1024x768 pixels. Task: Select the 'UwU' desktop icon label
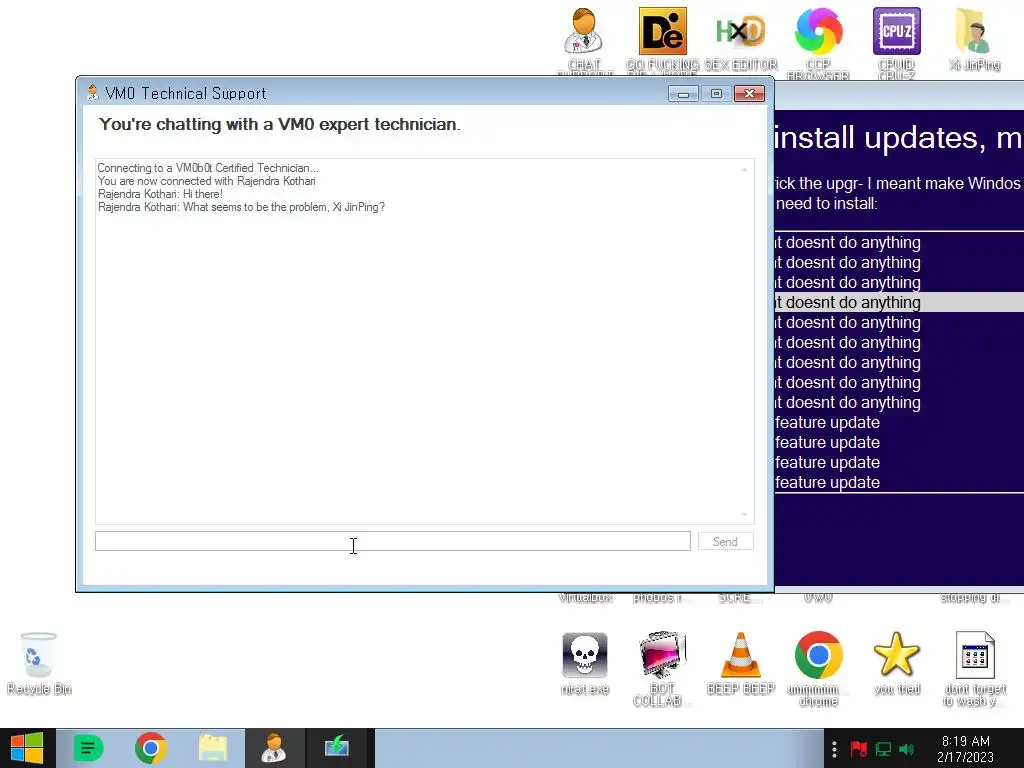point(818,597)
